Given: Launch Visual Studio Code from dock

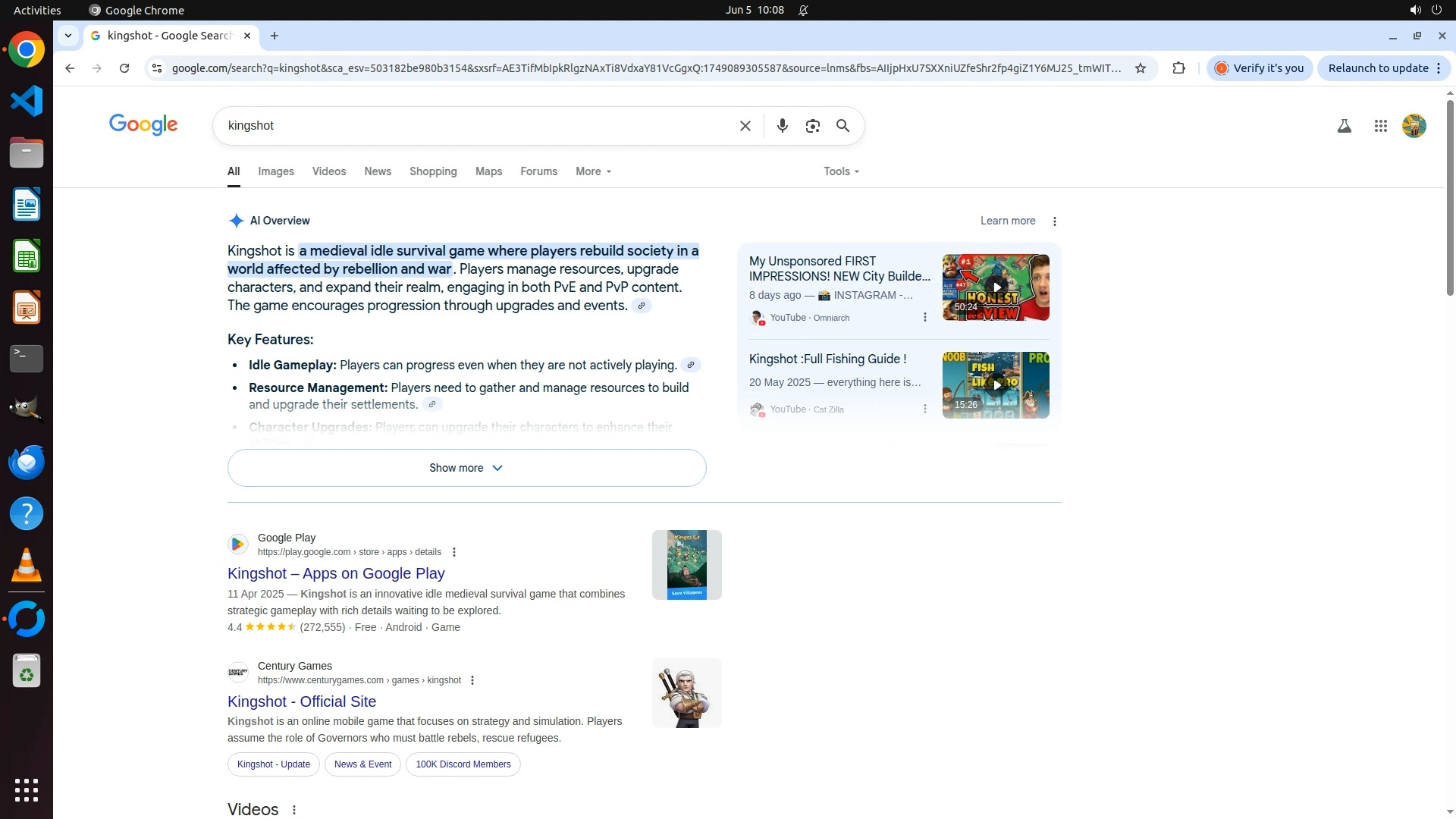Looking at the screenshot, I should [x=27, y=101].
